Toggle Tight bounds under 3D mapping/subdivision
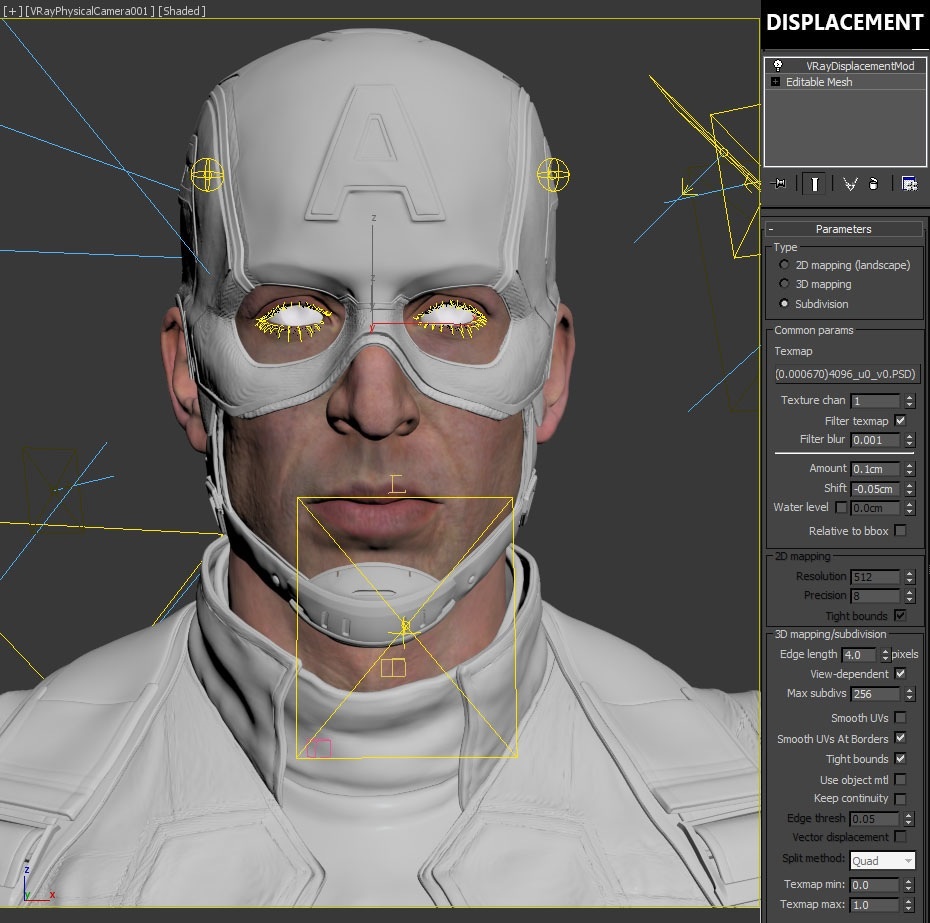 900,759
